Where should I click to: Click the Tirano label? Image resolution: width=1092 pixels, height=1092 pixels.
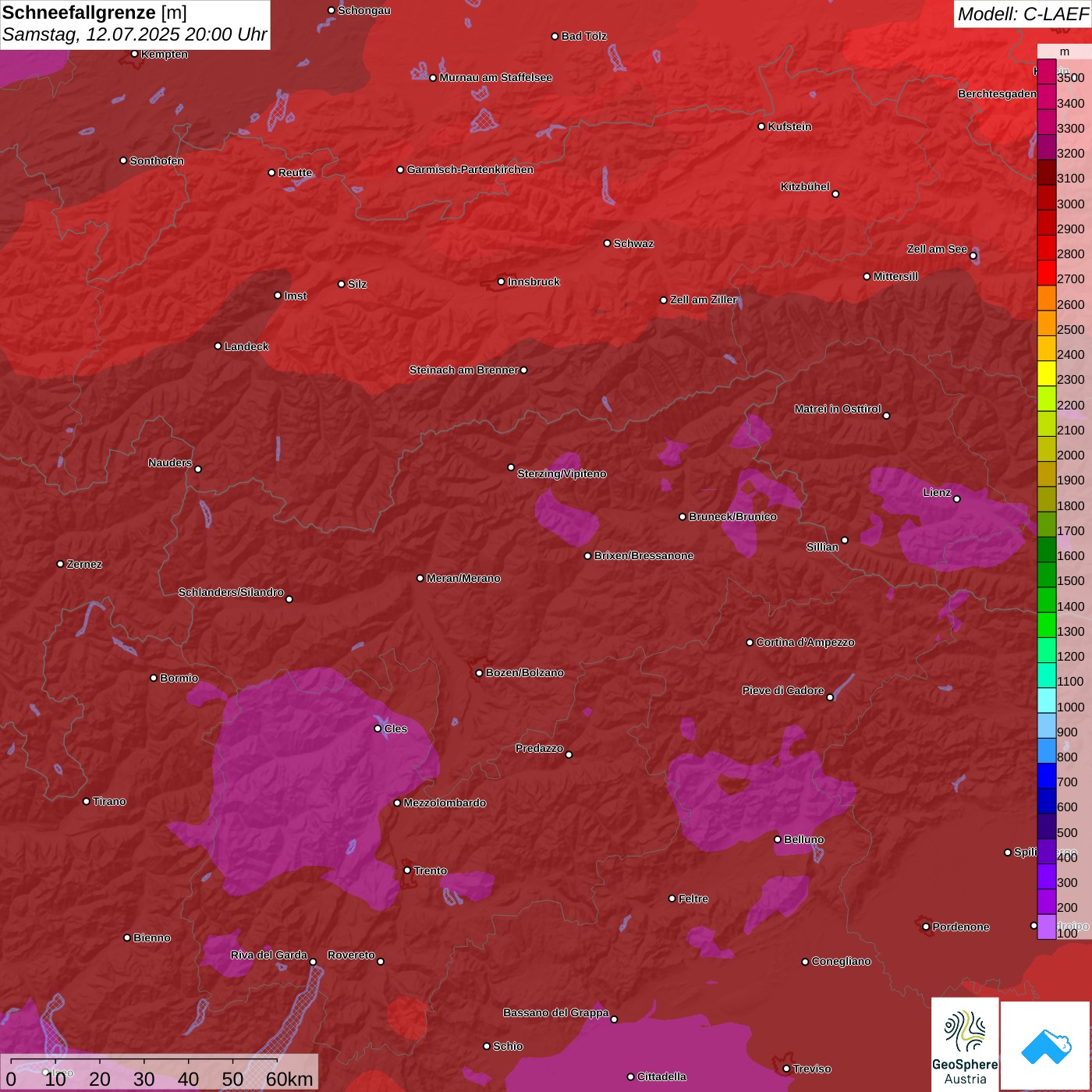point(109,801)
